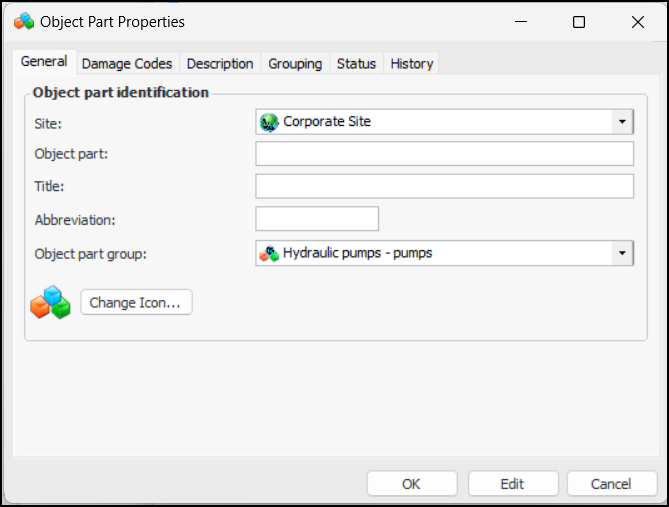The width and height of the screenshot is (669, 507).
Task: Click the globe icon in Site field
Action: coord(269,122)
